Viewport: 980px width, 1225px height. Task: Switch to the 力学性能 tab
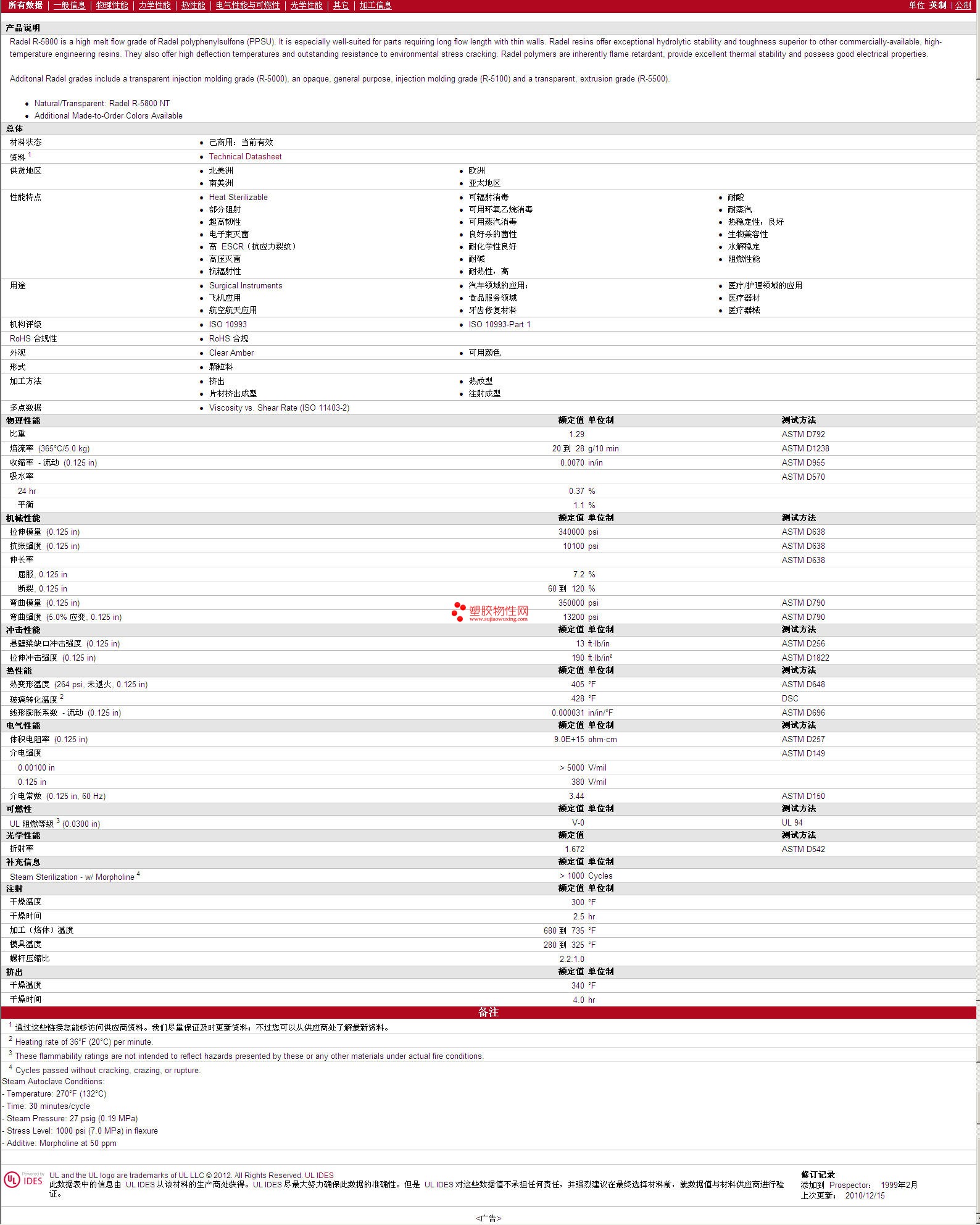coord(154,6)
